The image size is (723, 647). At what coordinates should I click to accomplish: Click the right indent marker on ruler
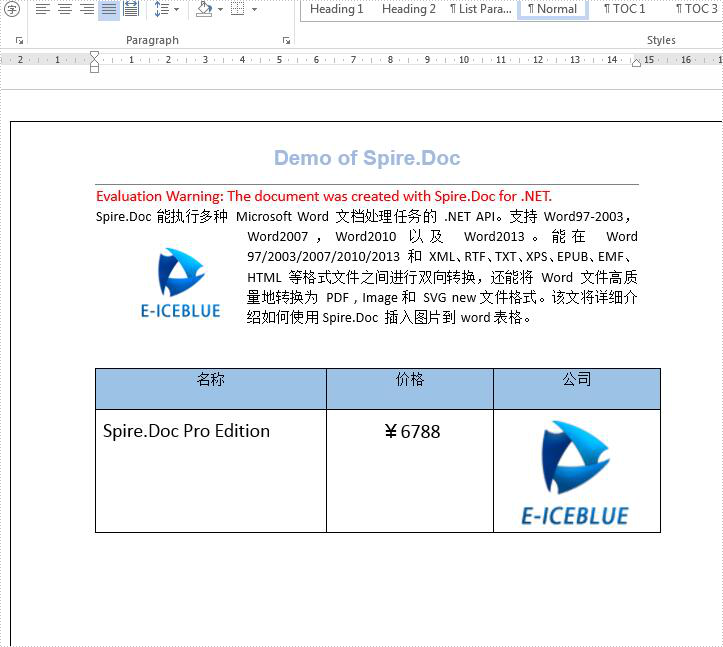click(637, 63)
